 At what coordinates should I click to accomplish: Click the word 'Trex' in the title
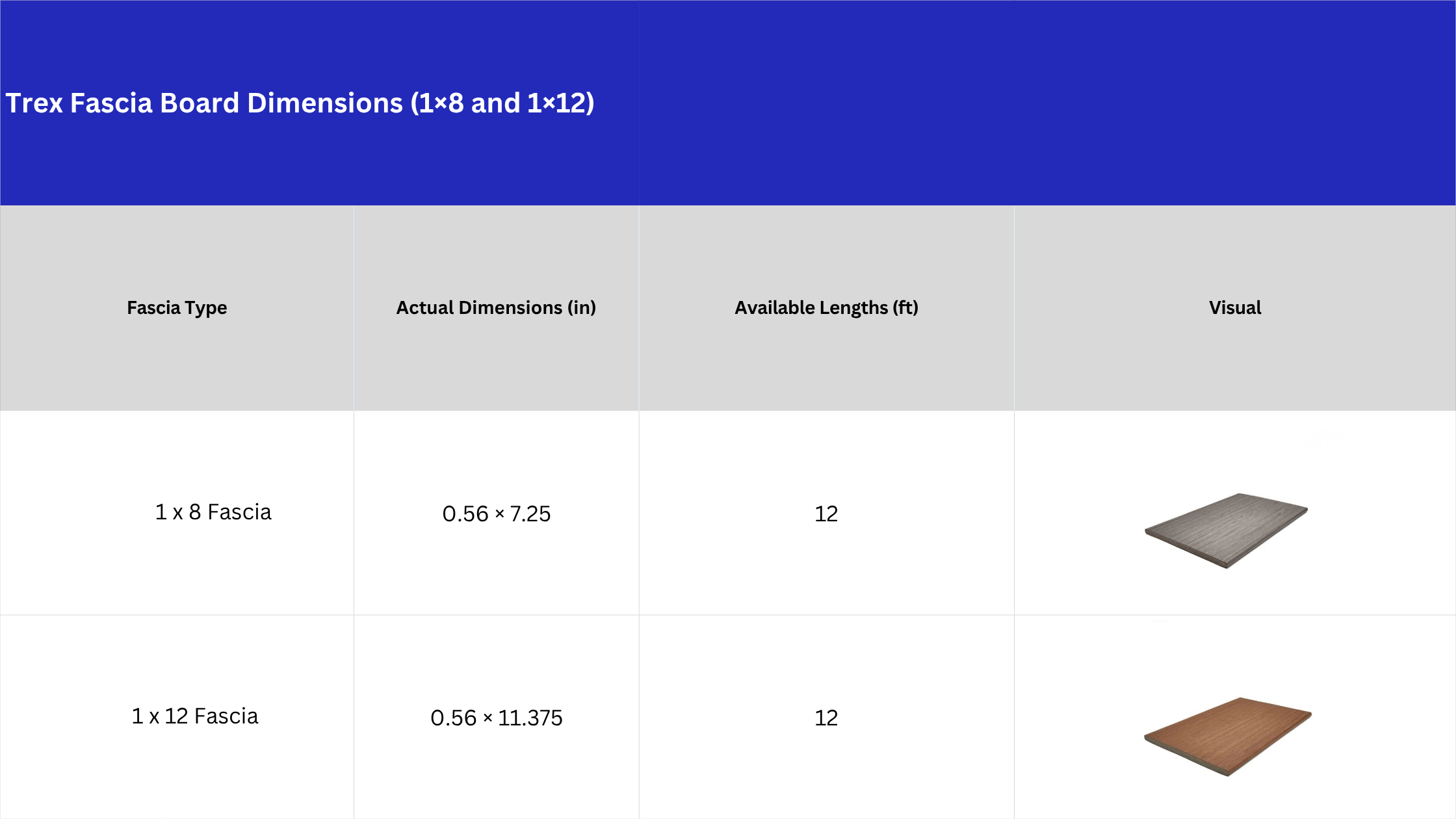coord(34,103)
